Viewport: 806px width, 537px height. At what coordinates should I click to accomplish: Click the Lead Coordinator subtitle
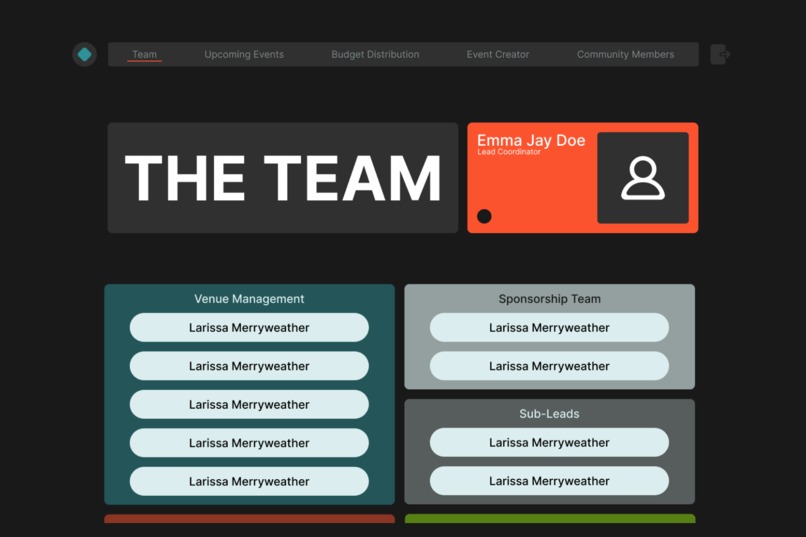[x=508, y=152]
